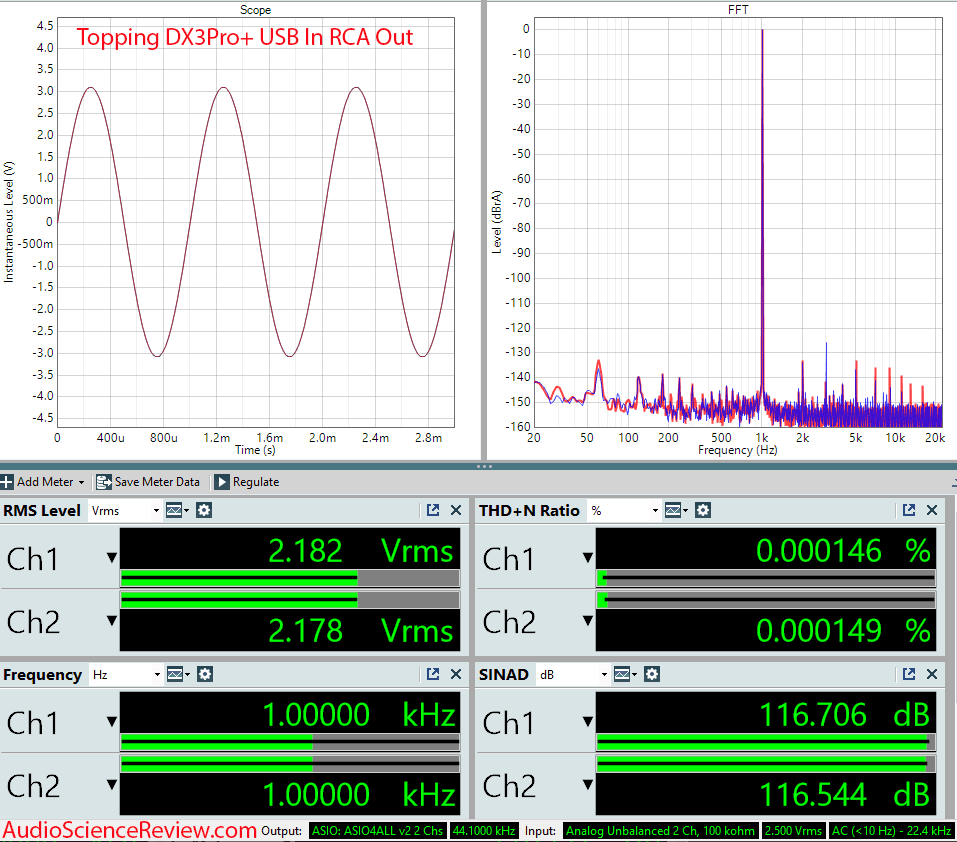Open Frequency meter settings gear
The width and height of the screenshot is (957, 842).
pyautogui.click(x=205, y=674)
